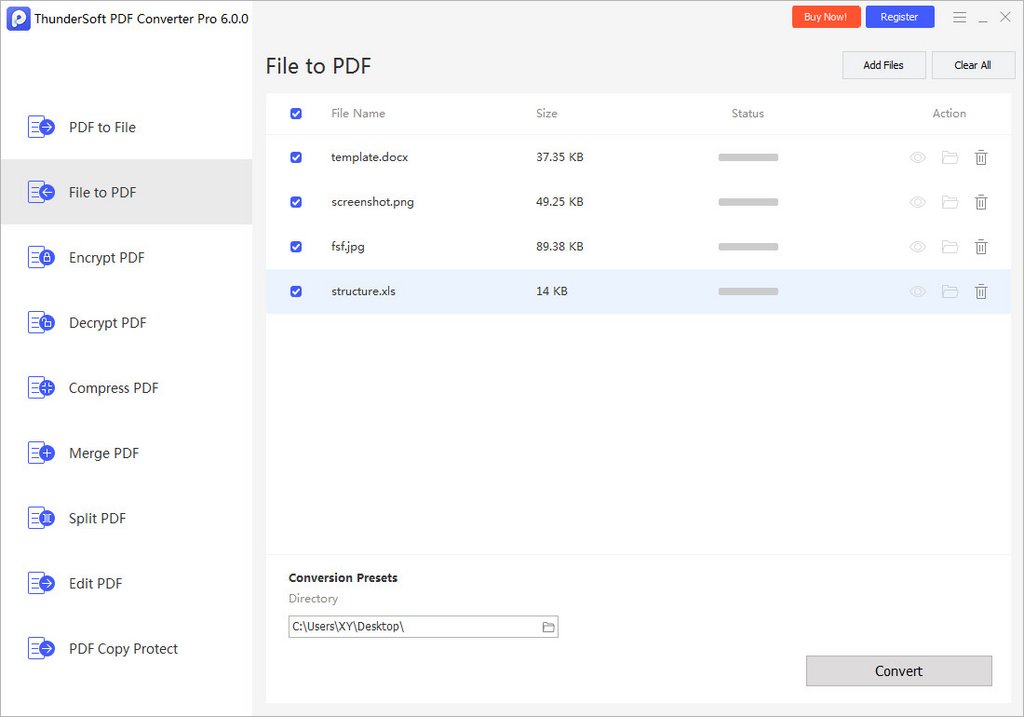Preview fsf.jpg with the eye icon

918,247
